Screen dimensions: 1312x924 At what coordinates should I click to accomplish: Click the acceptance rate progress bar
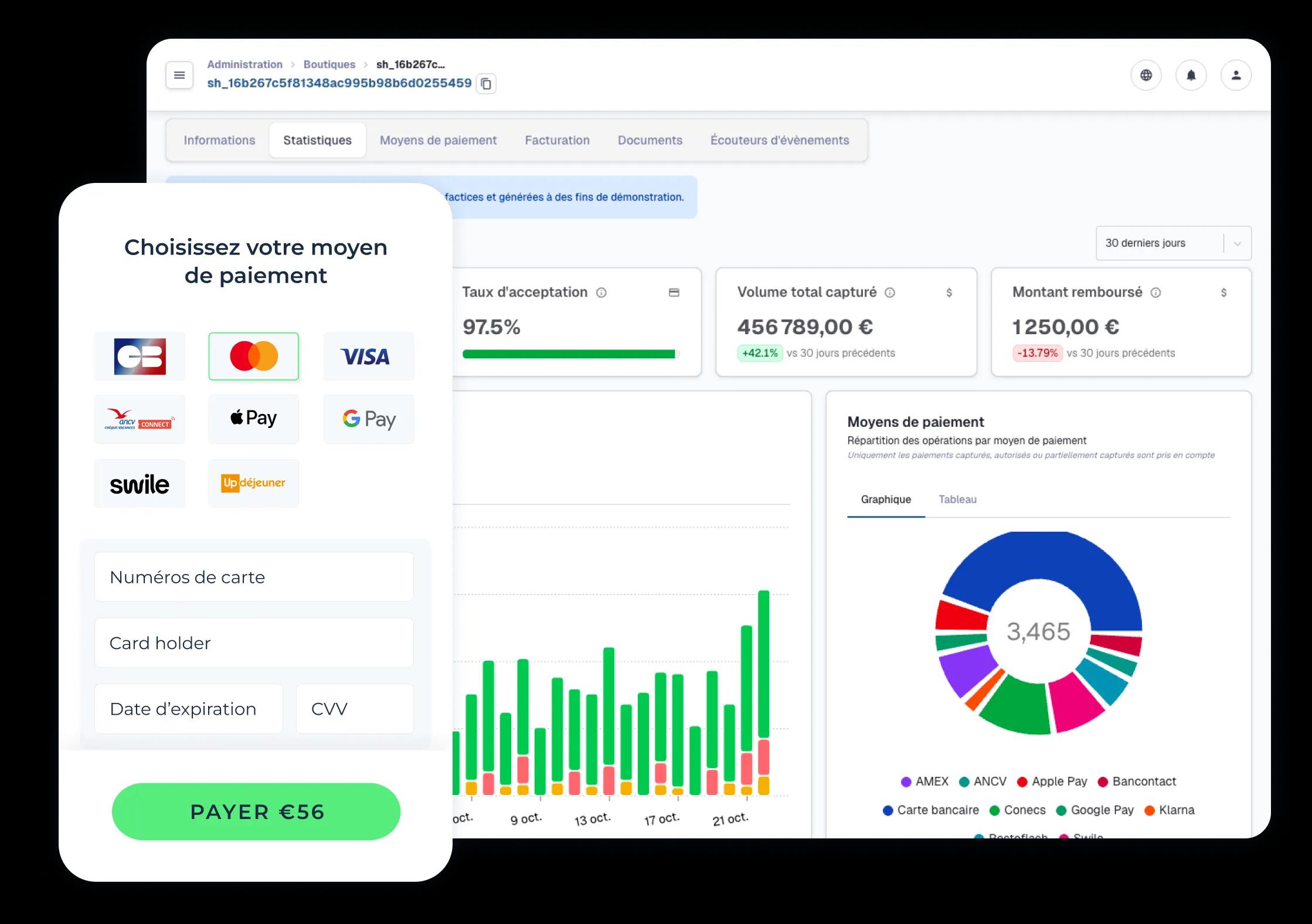[570, 354]
